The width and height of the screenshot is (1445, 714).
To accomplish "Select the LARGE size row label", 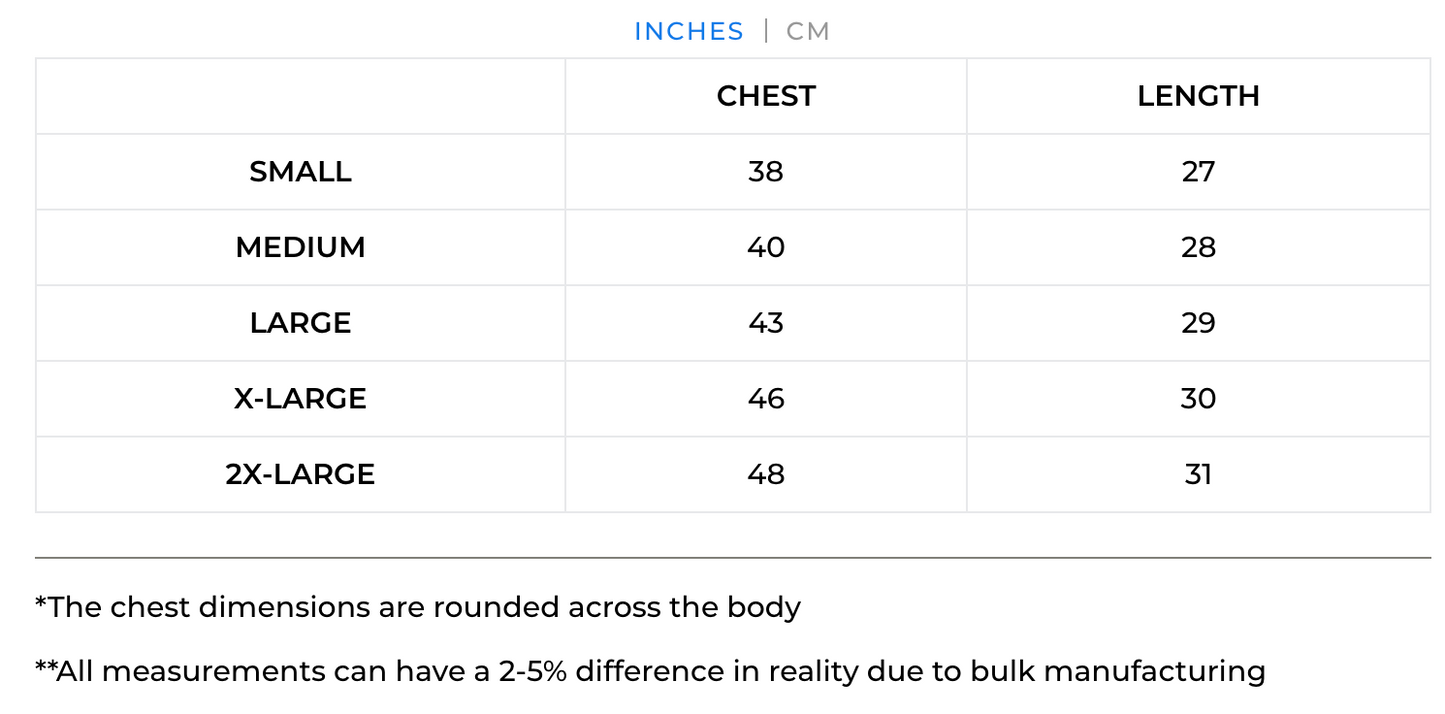I will [300, 323].
